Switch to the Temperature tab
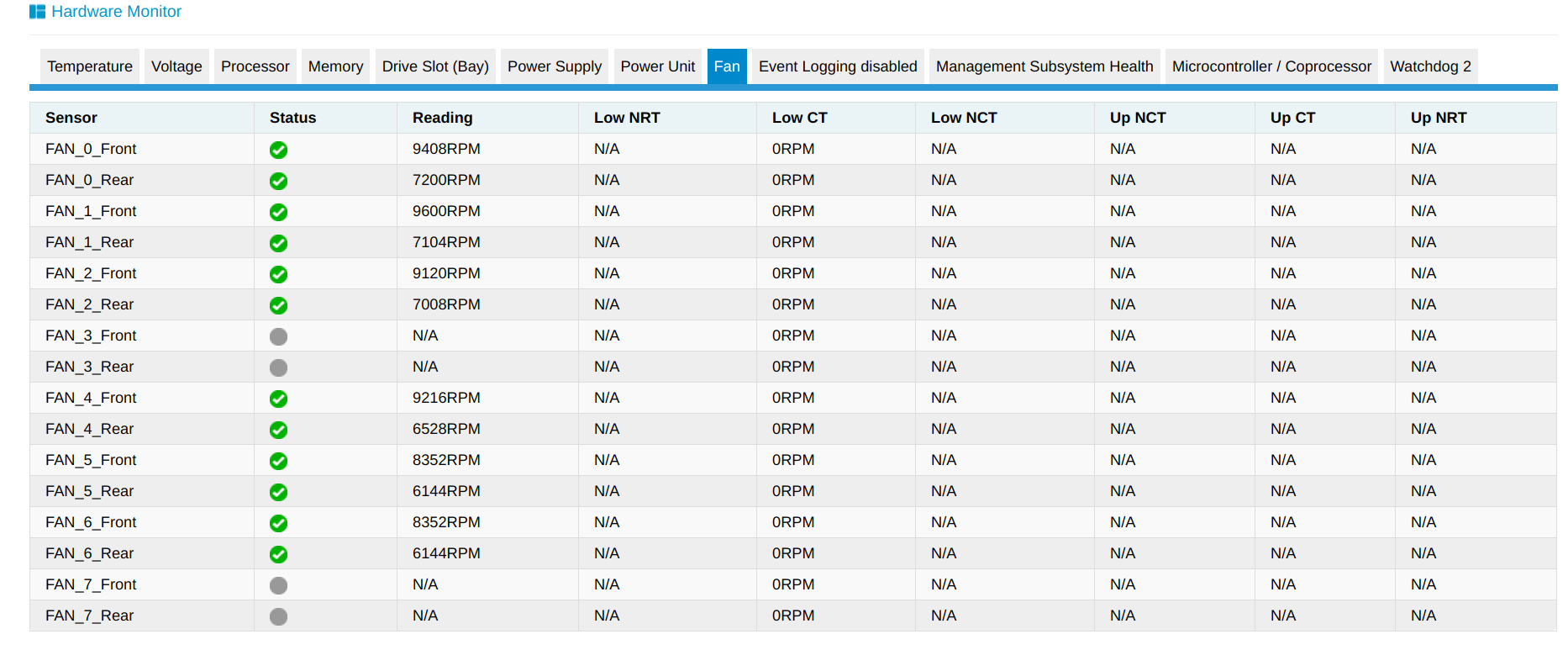1568x650 pixels. (90, 66)
